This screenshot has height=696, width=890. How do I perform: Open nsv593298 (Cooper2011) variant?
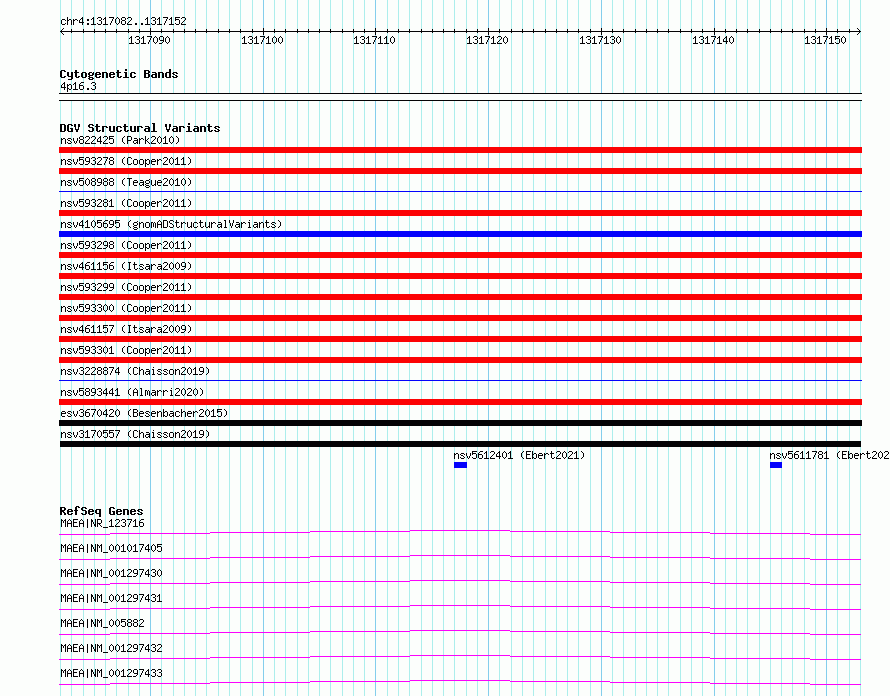(126, 245)
